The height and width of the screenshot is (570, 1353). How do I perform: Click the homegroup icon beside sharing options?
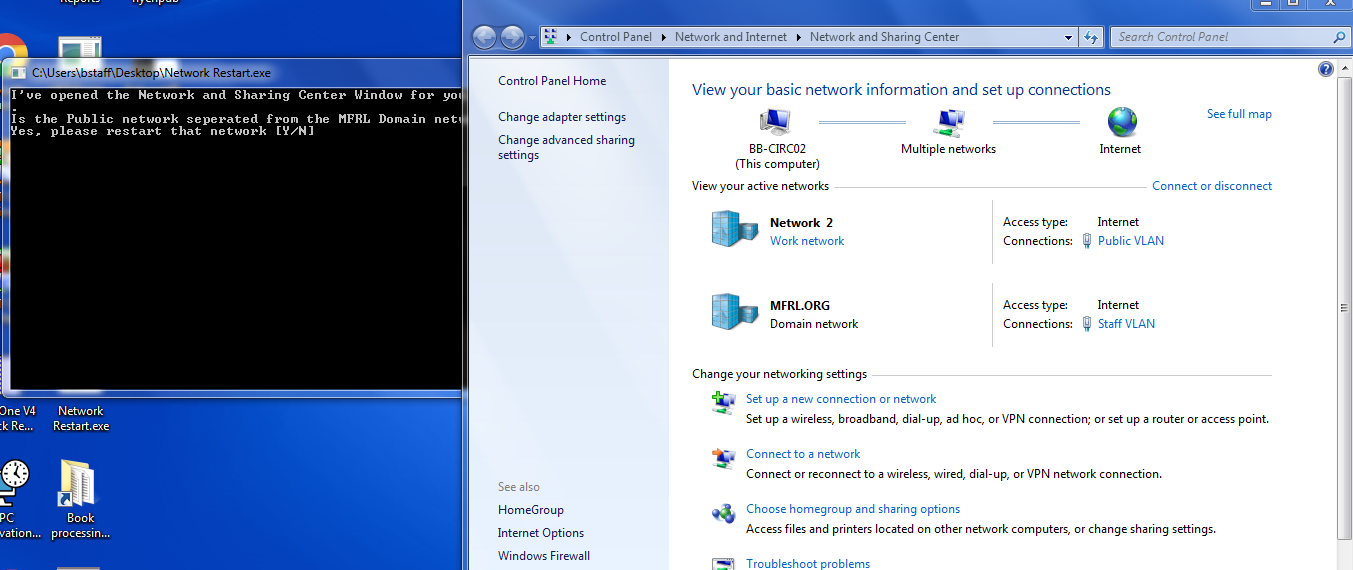click(723, 513)
